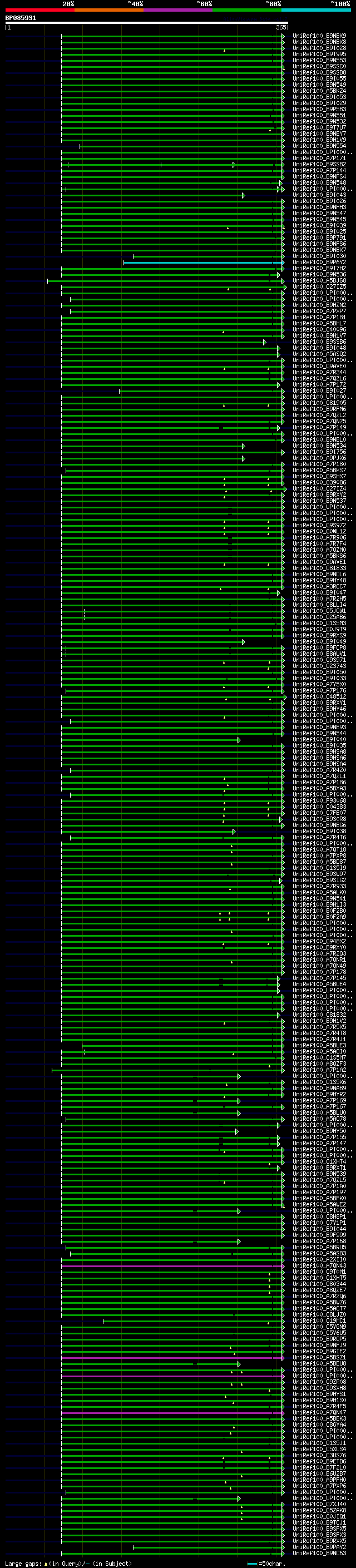Click the purple ~60% identity legend segment

[x=177, y=10]
